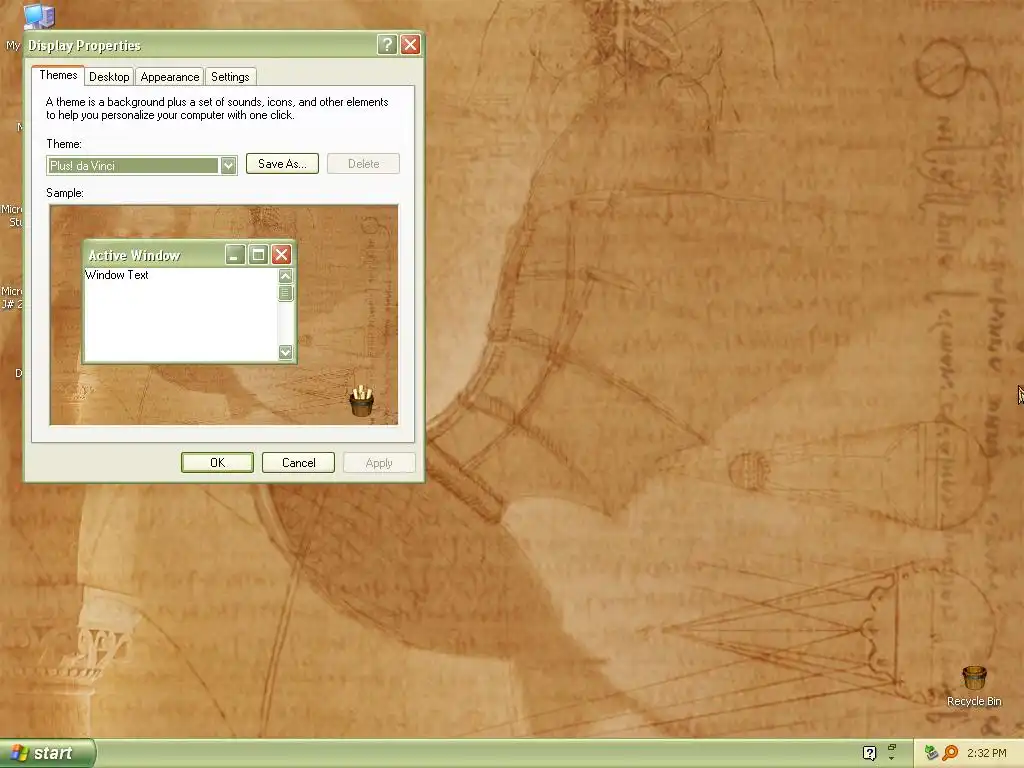Click the language bar help balloon icon
Viewport: 1024px width, 768px height.
[x=869, y=753]
